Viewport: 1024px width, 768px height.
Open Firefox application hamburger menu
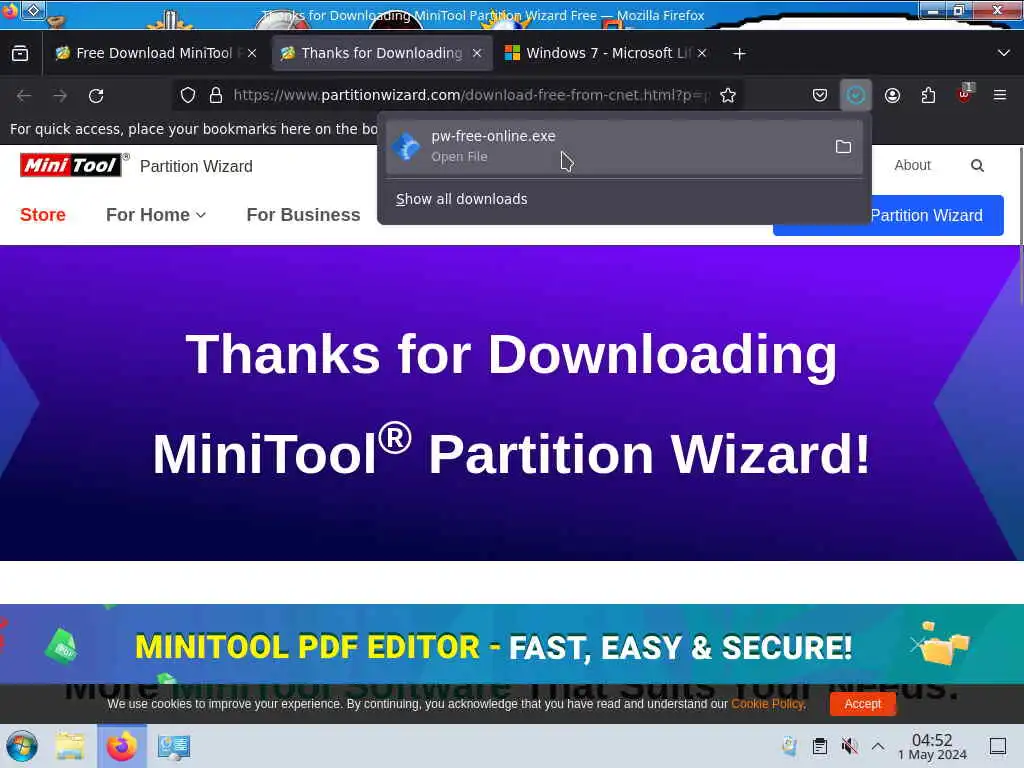[1000, 95]
